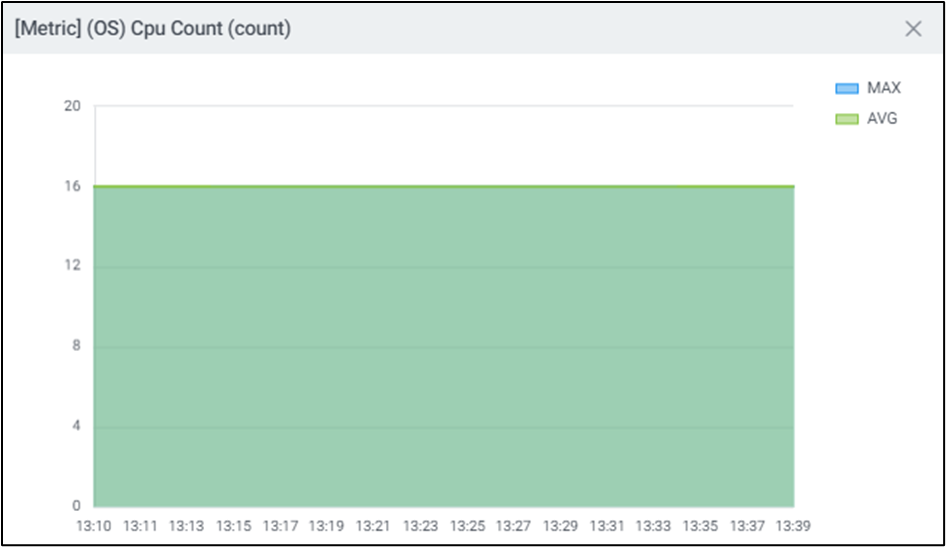Click the 13:19 tick on the x-axis
Viewport: 946px width, 547px height.
[x=326, y=525]
